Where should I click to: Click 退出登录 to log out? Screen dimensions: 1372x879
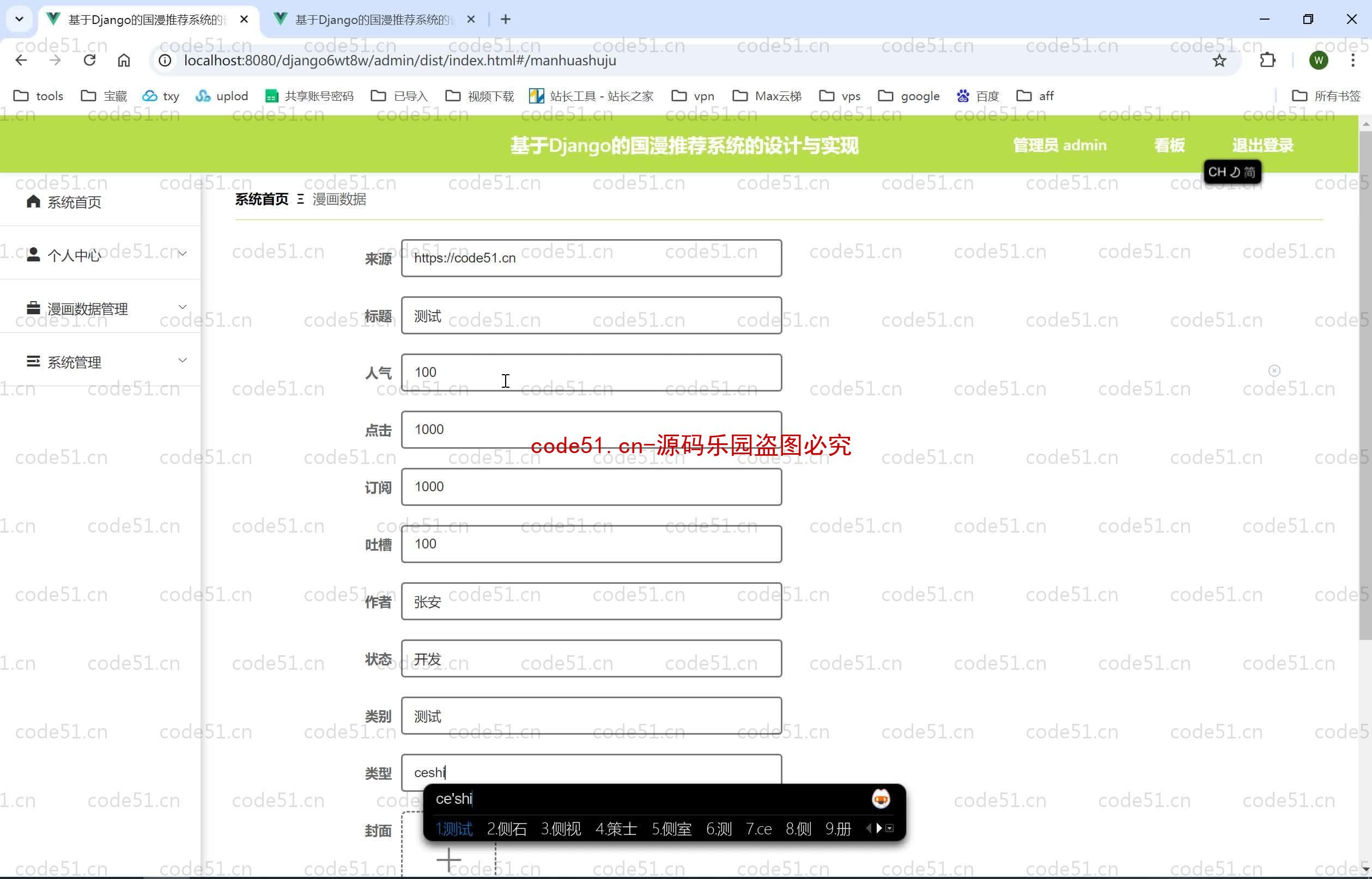pos(1262,145)
